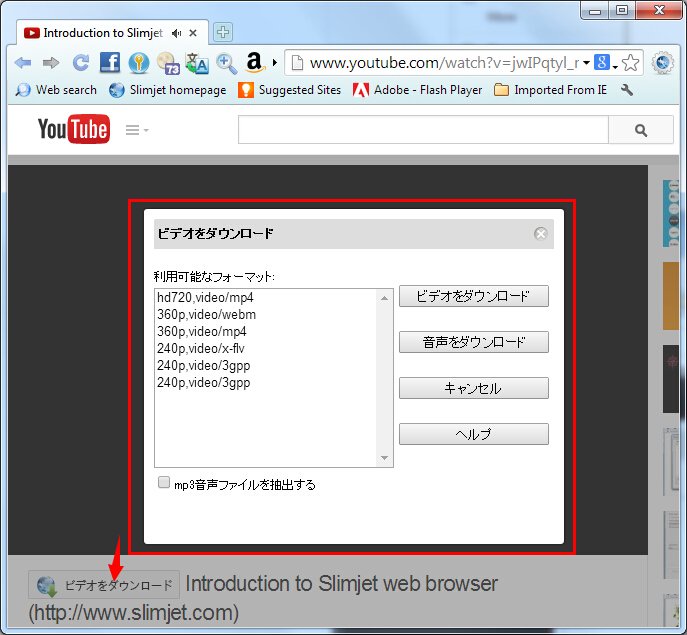Close the video download dialog with X
The width and height of the screenshot is (687, 635).
tap(541, 234)
